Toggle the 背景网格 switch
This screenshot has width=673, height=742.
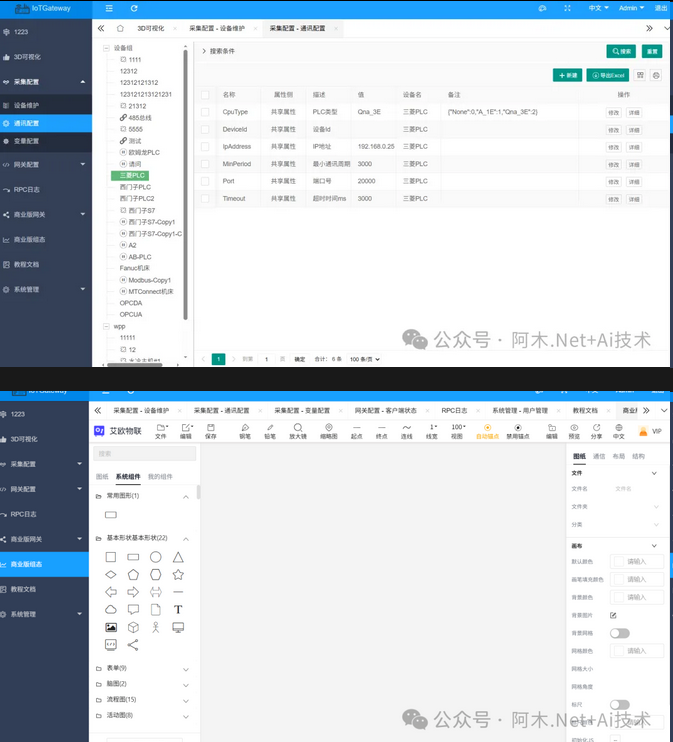[x=620, y=633]
